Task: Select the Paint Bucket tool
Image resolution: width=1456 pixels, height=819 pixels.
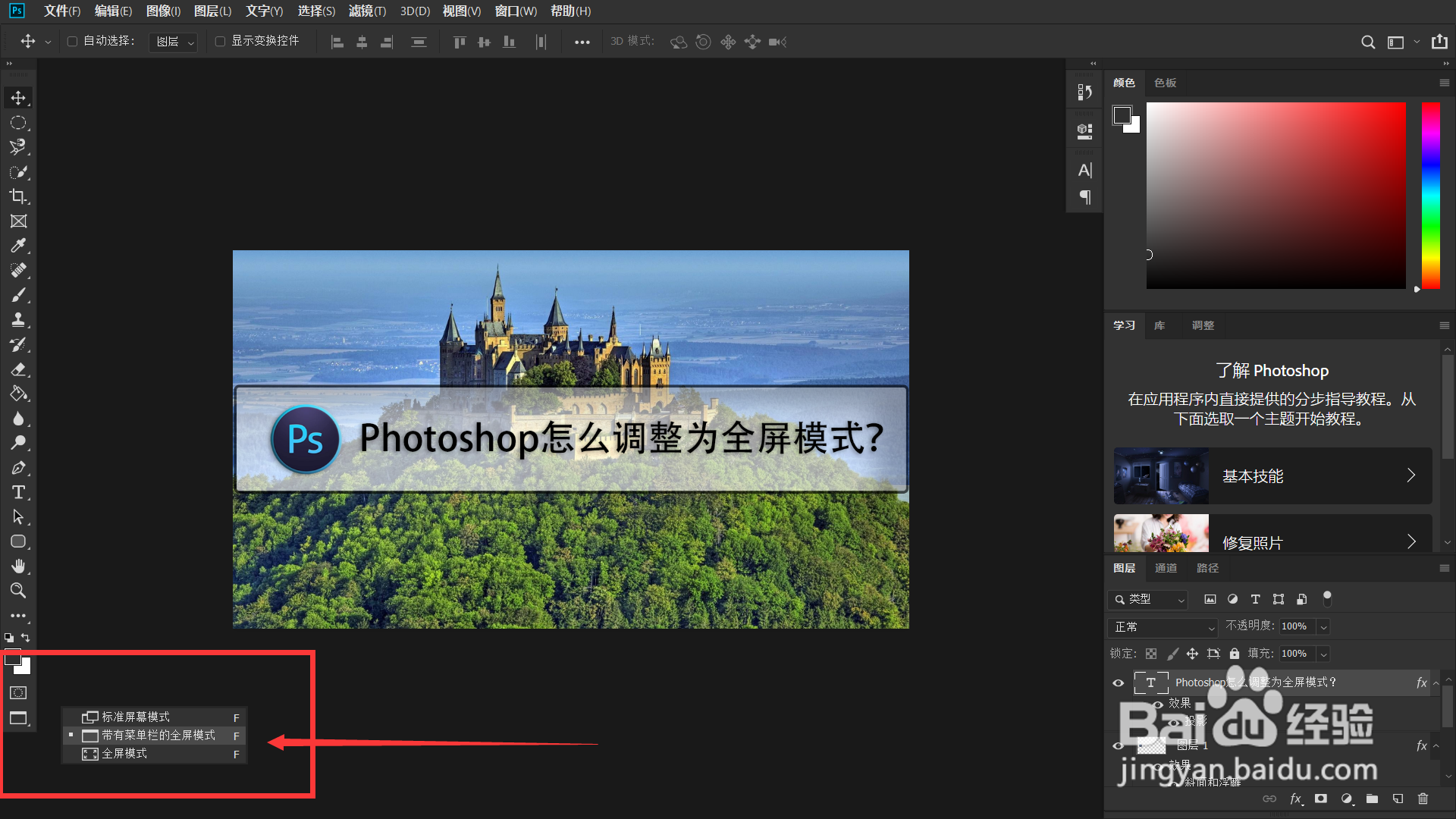Action: [x=18, y=394]
